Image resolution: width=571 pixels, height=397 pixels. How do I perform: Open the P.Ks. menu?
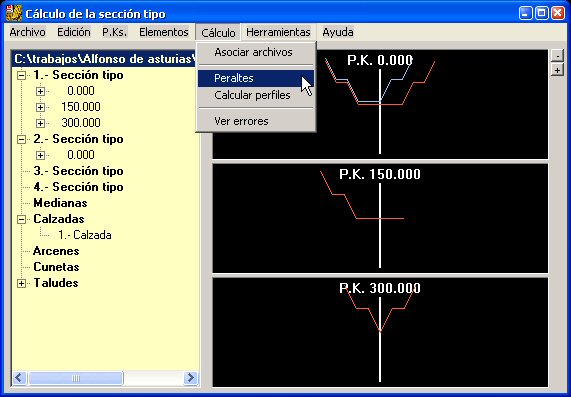coord(114,32)
